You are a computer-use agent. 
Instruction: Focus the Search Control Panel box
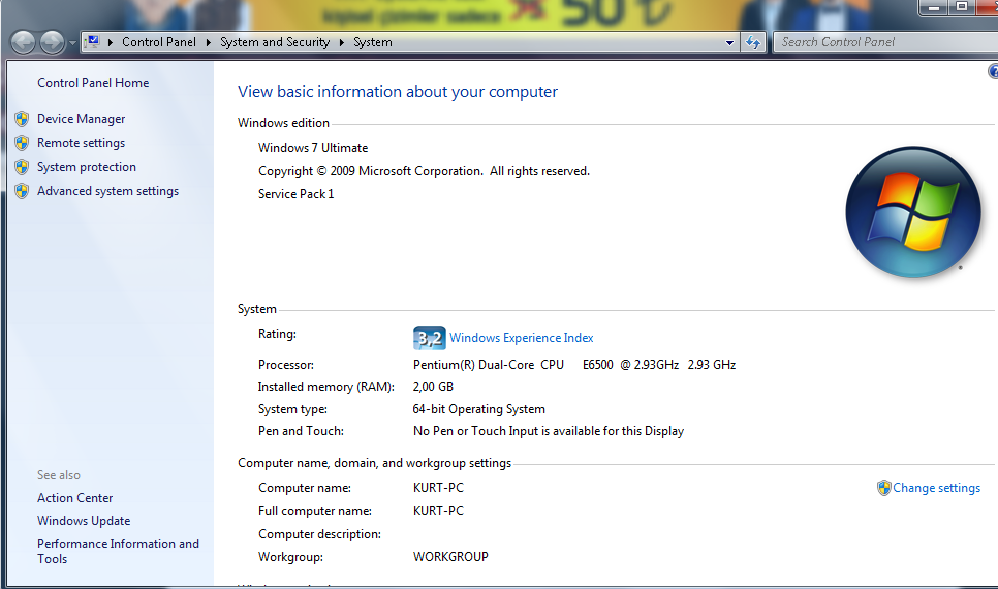(886, 42)
